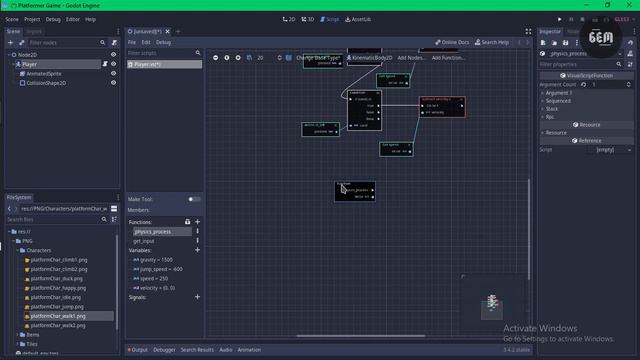Collapse the PNG folder
640x360 pixels.
[13, 241]
